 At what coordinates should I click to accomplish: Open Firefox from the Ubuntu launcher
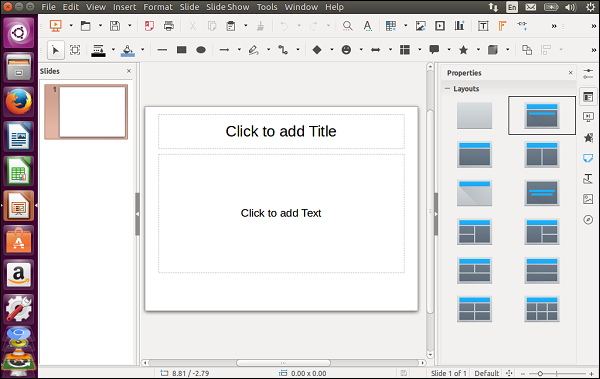(18, 102)
